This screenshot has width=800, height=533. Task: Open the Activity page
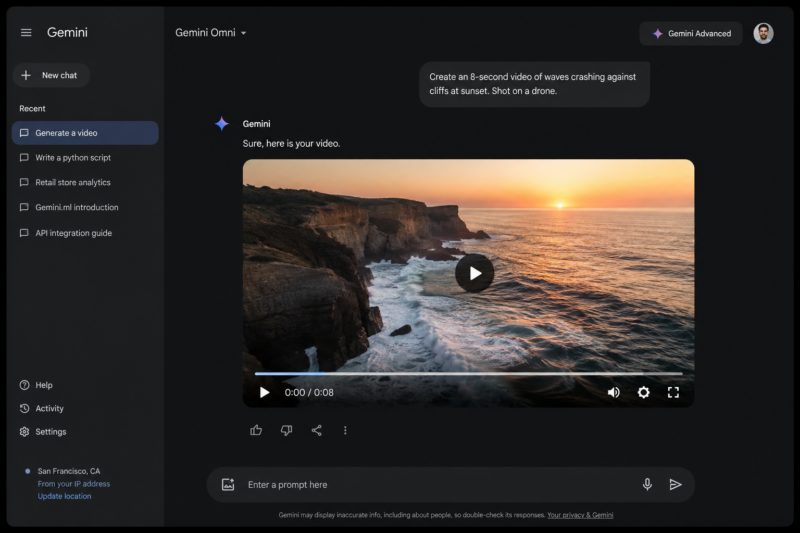point(42,409)
